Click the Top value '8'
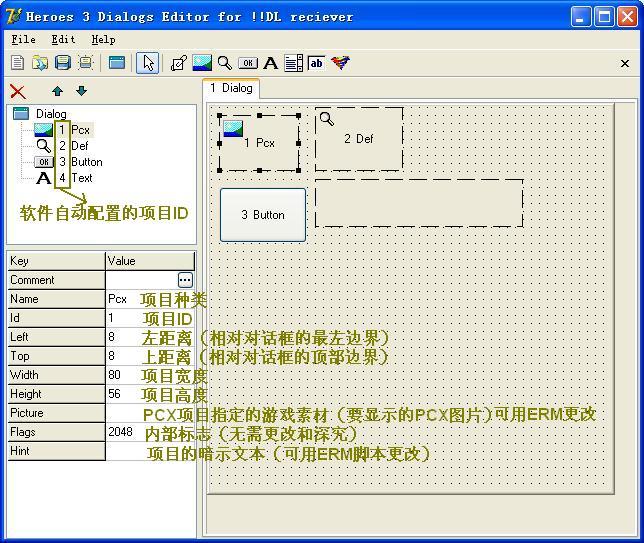The height and width of the screenshot is (543, 644). pos(111,356)
